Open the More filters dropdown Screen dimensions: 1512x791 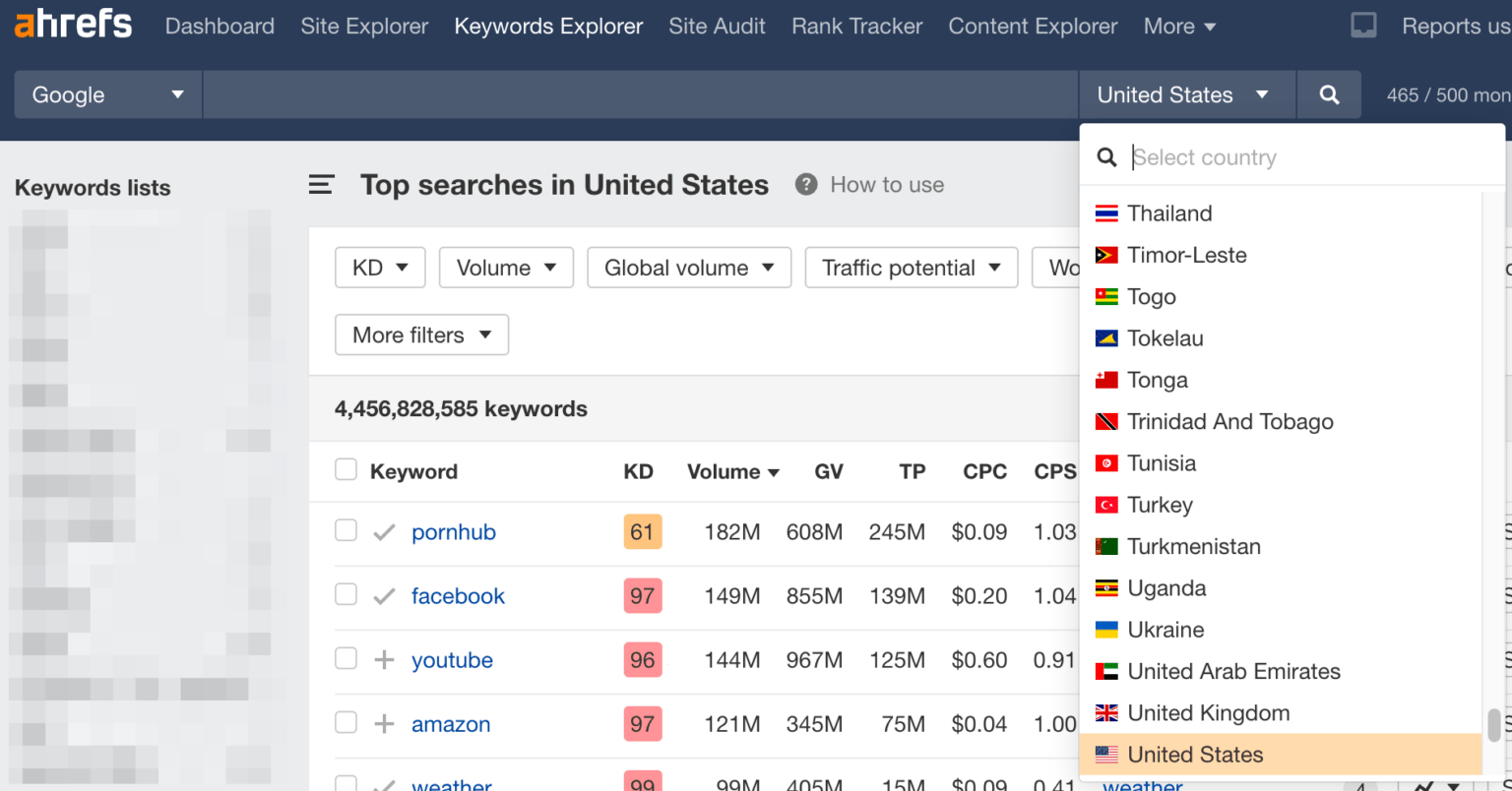coord(421,335)
